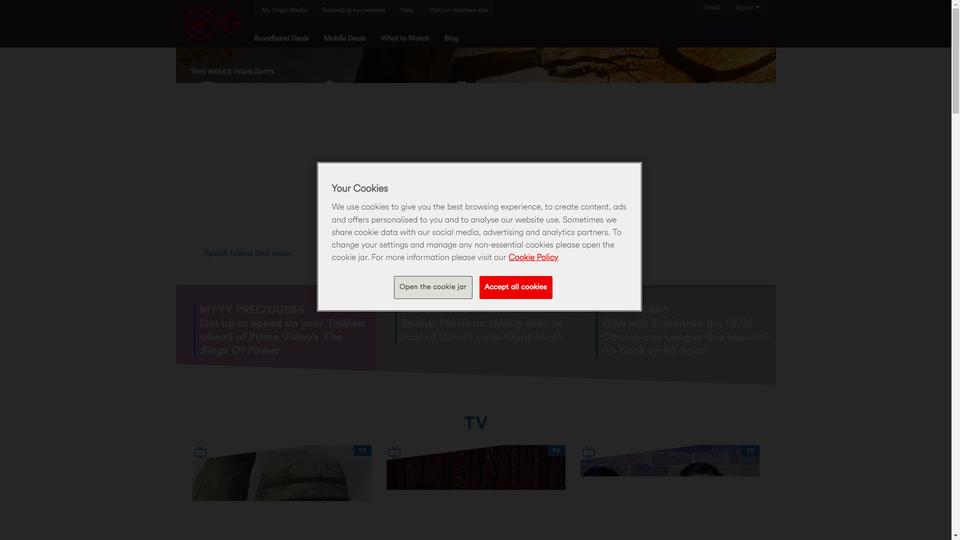Open My Virgin Media link

point(284,10)
